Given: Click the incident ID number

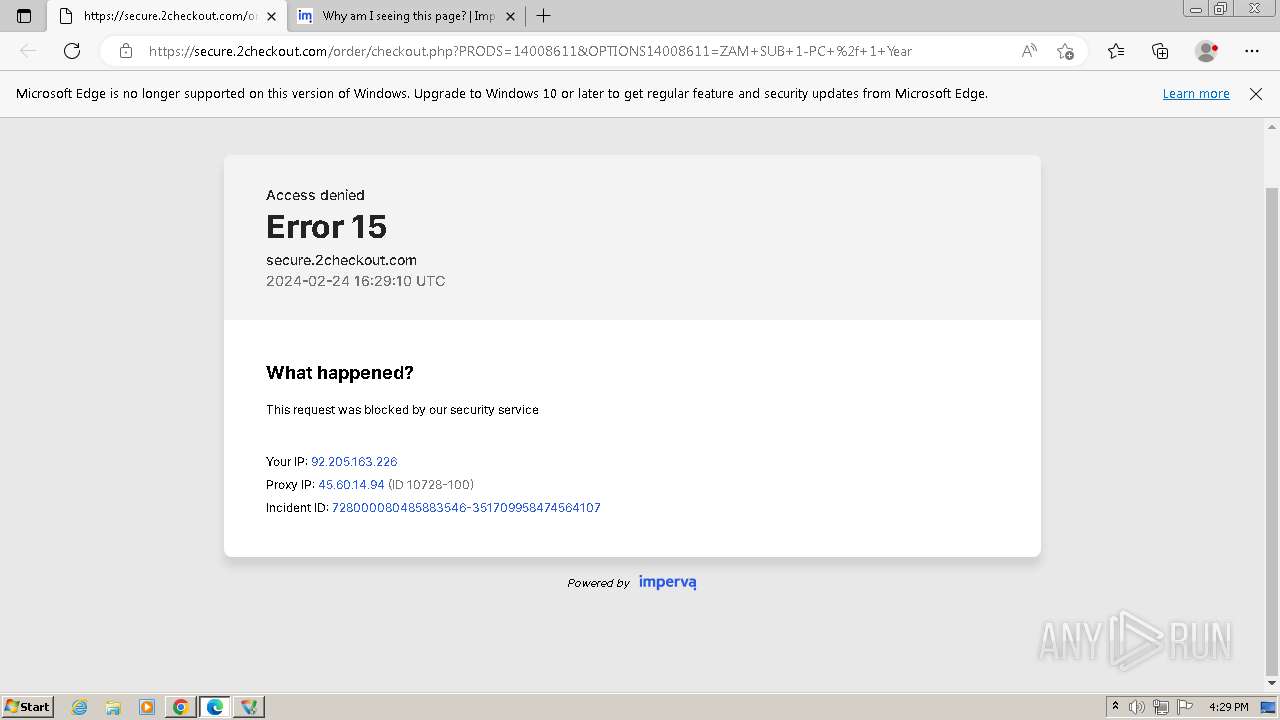Looking at the screenshot, I should point(466,508).
